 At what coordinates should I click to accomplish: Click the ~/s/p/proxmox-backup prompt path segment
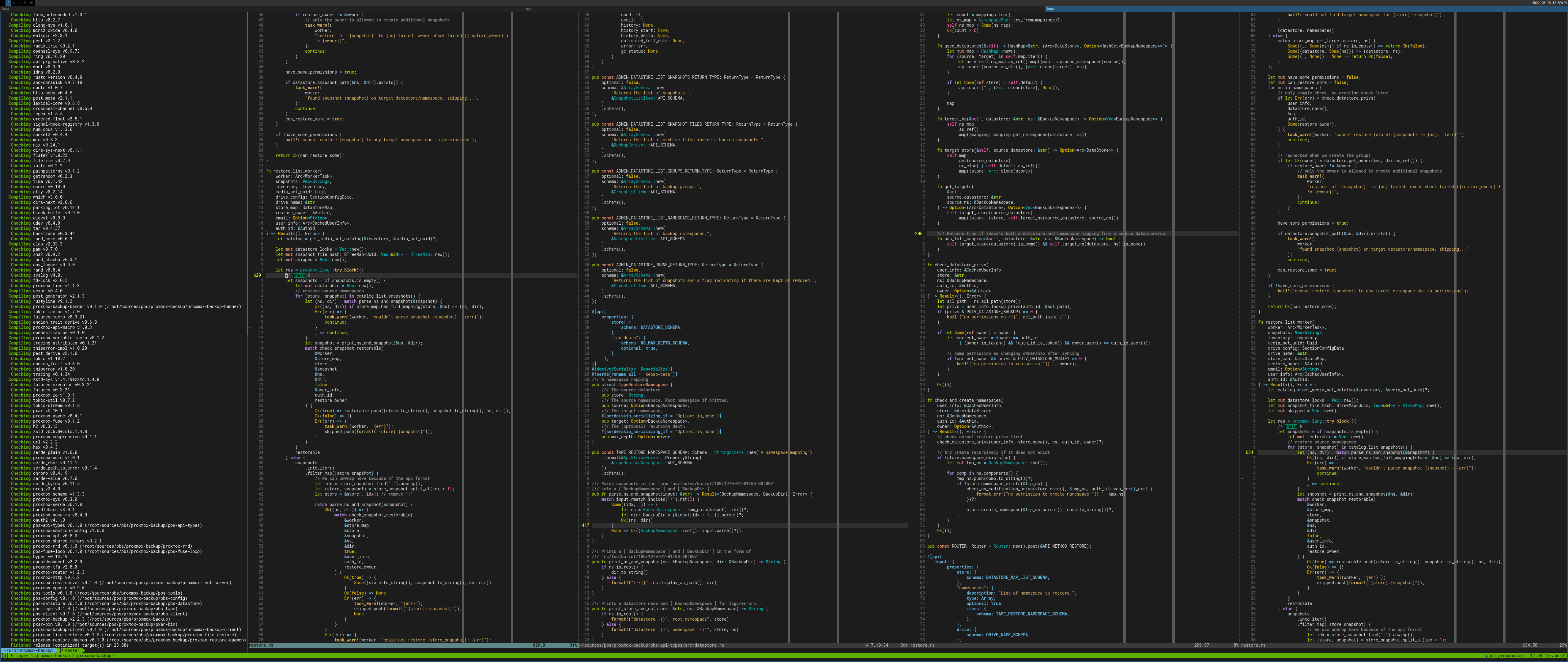pyautogui.click(x=27, y=650)
